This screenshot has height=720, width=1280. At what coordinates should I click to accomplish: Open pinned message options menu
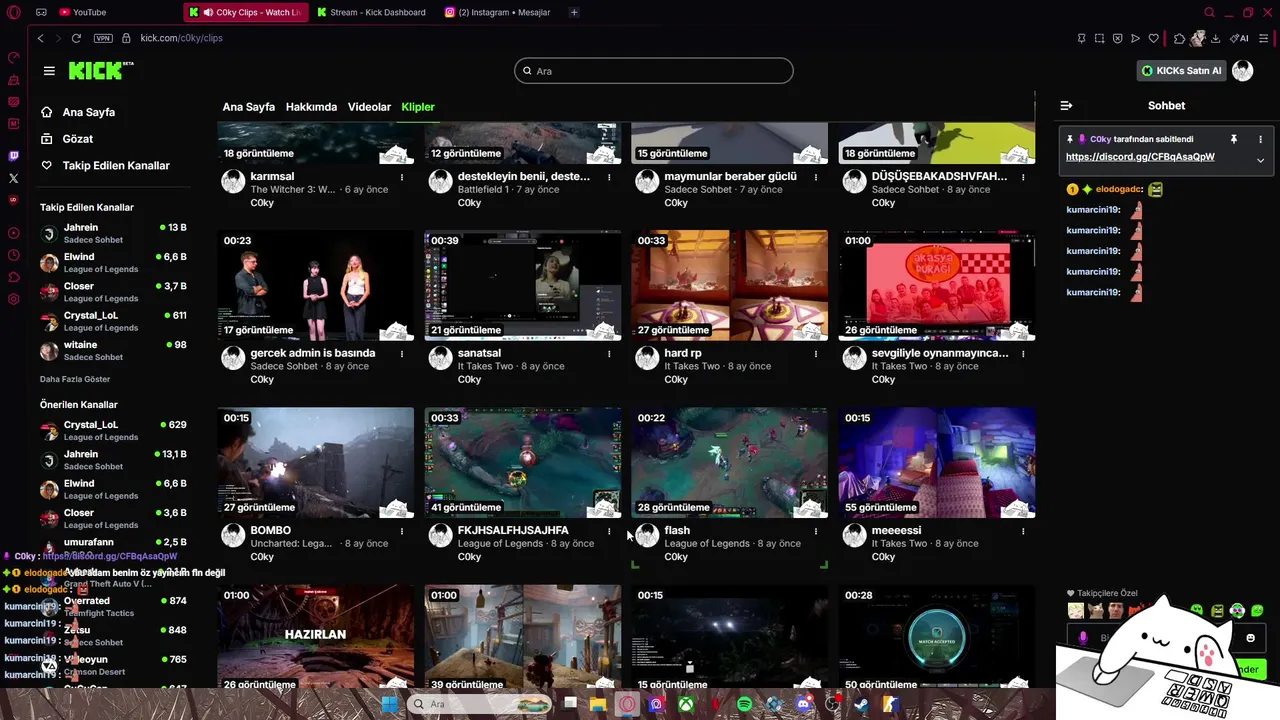pyautogui.click(x=1260, y=139)
